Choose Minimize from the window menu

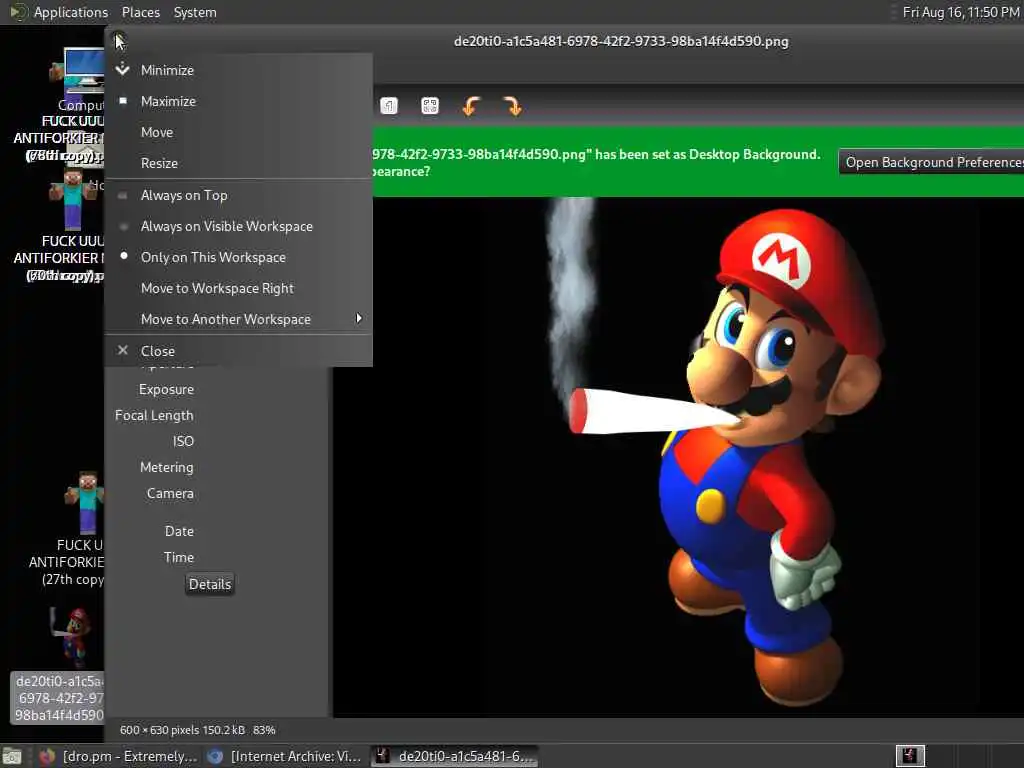[x=238, y=70]
